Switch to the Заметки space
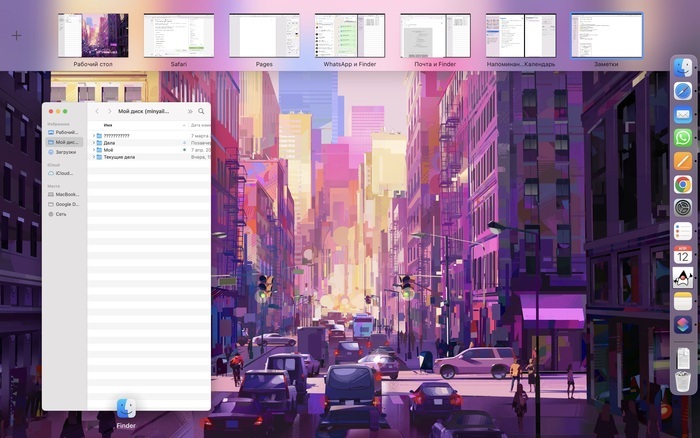 coord(607,36)
